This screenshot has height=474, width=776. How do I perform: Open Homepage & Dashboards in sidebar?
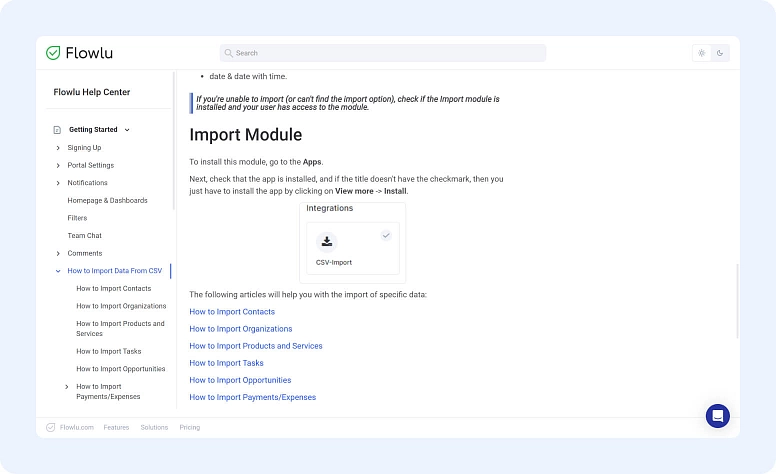pos(107,200)
